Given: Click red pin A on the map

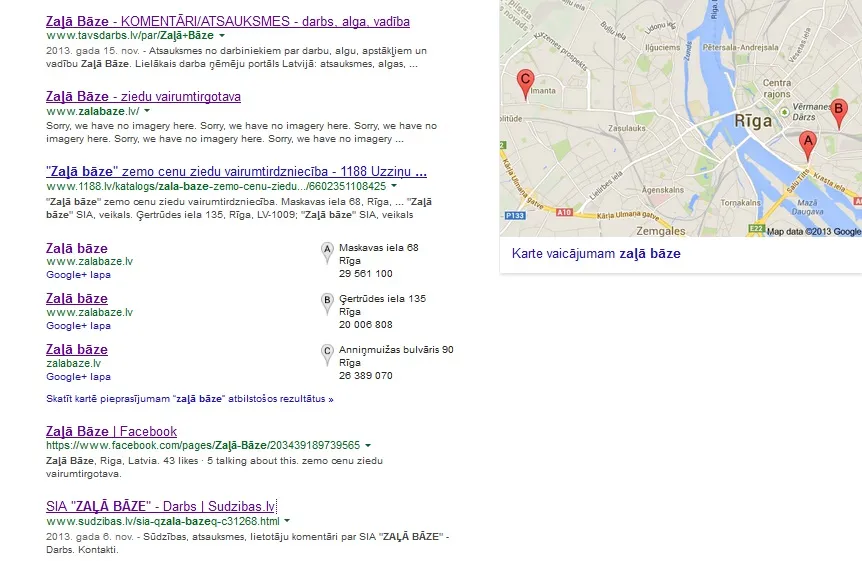Looking at the screenshot, I should point(808,146).
